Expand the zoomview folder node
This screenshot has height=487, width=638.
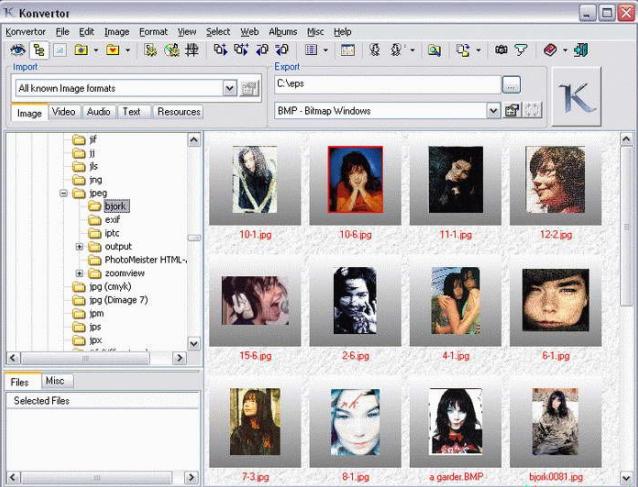(80, 273)
